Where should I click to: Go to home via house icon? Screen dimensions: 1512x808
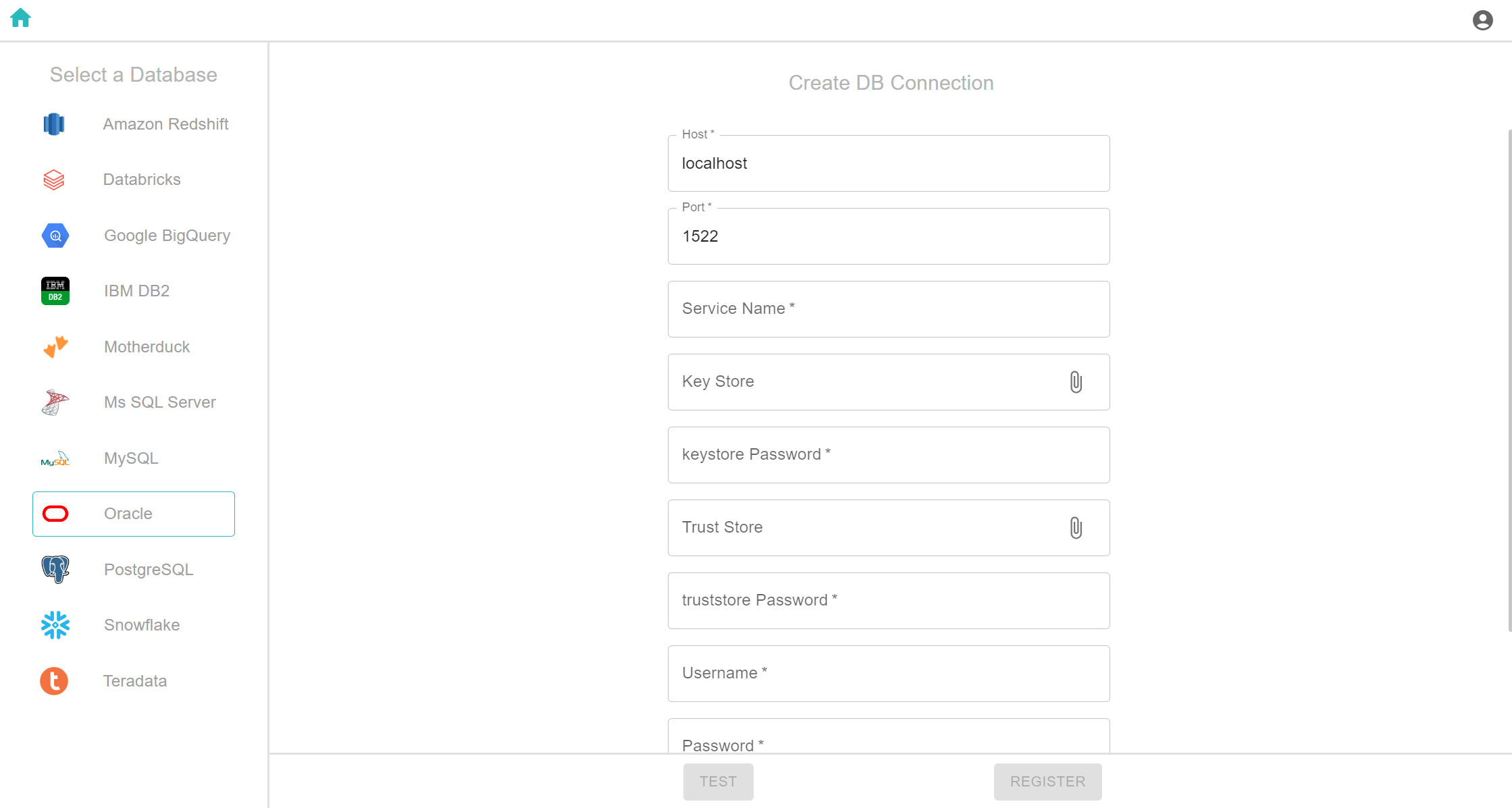(x=21, y=18)
